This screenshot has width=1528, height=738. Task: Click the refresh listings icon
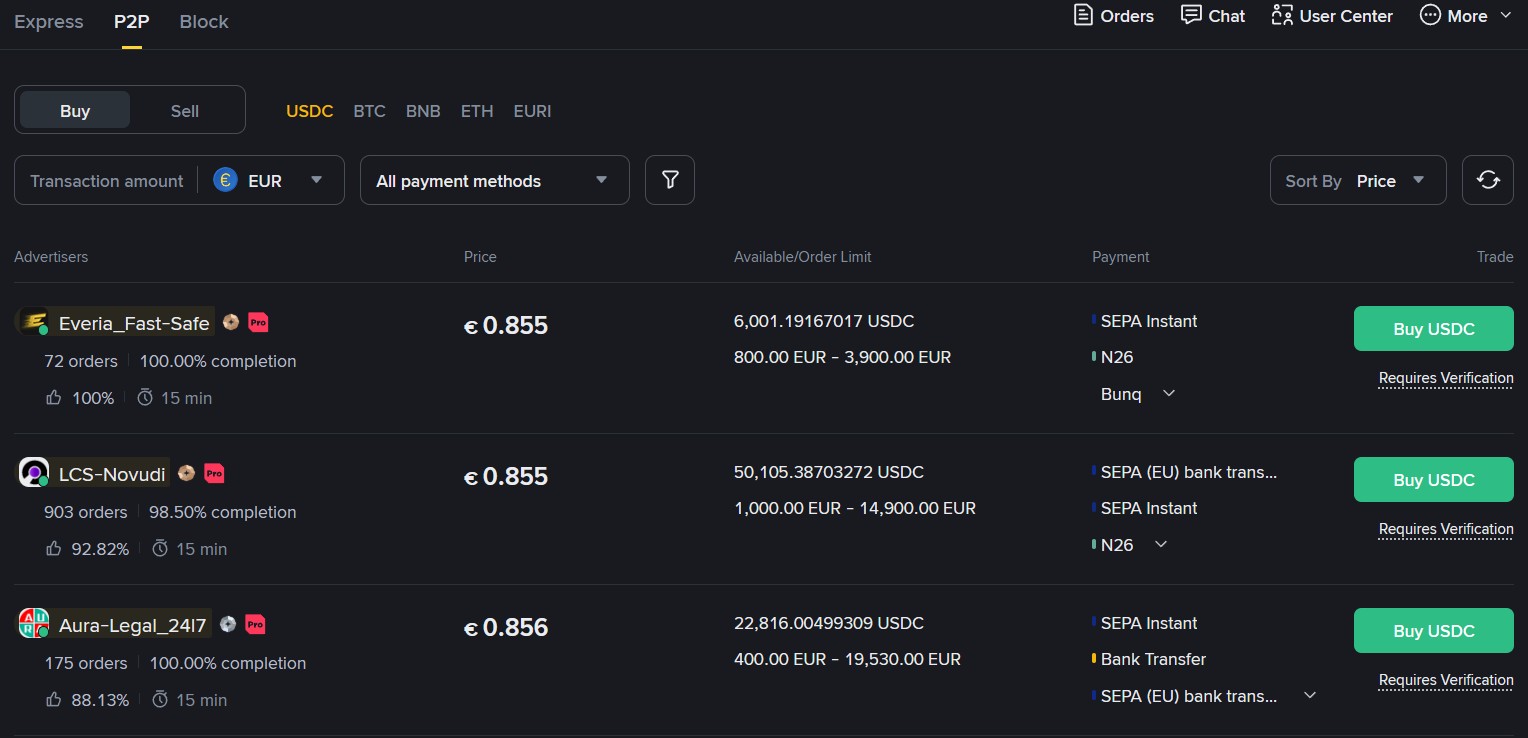(1488, 180)
